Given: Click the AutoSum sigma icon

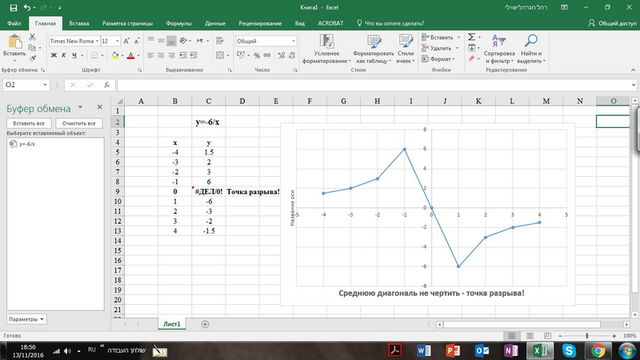Looking at the screenshot, I should point(471,37).
